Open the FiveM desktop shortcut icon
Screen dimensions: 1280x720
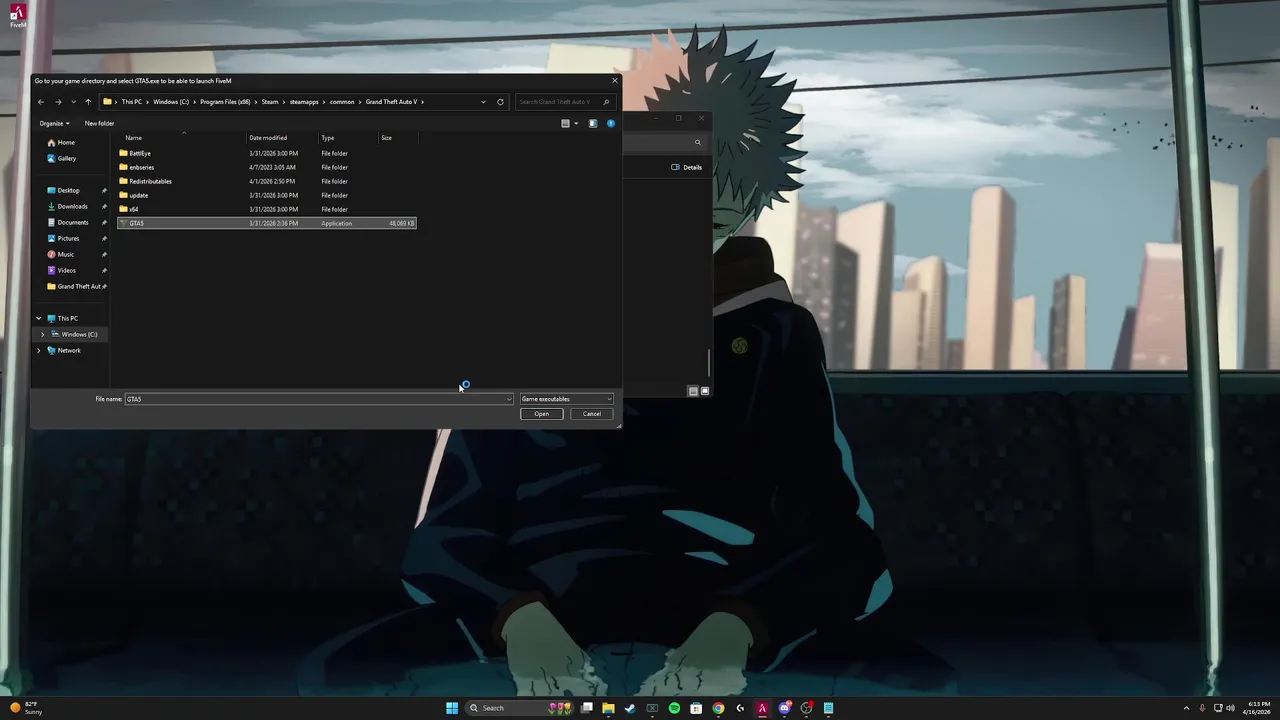(x=17, y=15)
